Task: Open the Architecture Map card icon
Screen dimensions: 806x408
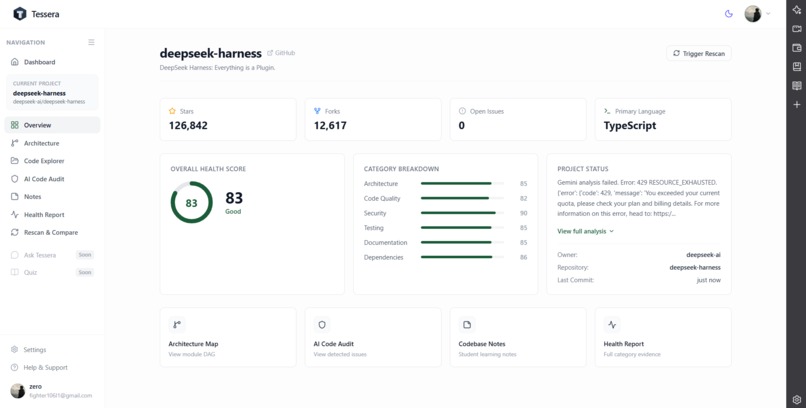Action: pyautogui.click(x=177, y=325)
